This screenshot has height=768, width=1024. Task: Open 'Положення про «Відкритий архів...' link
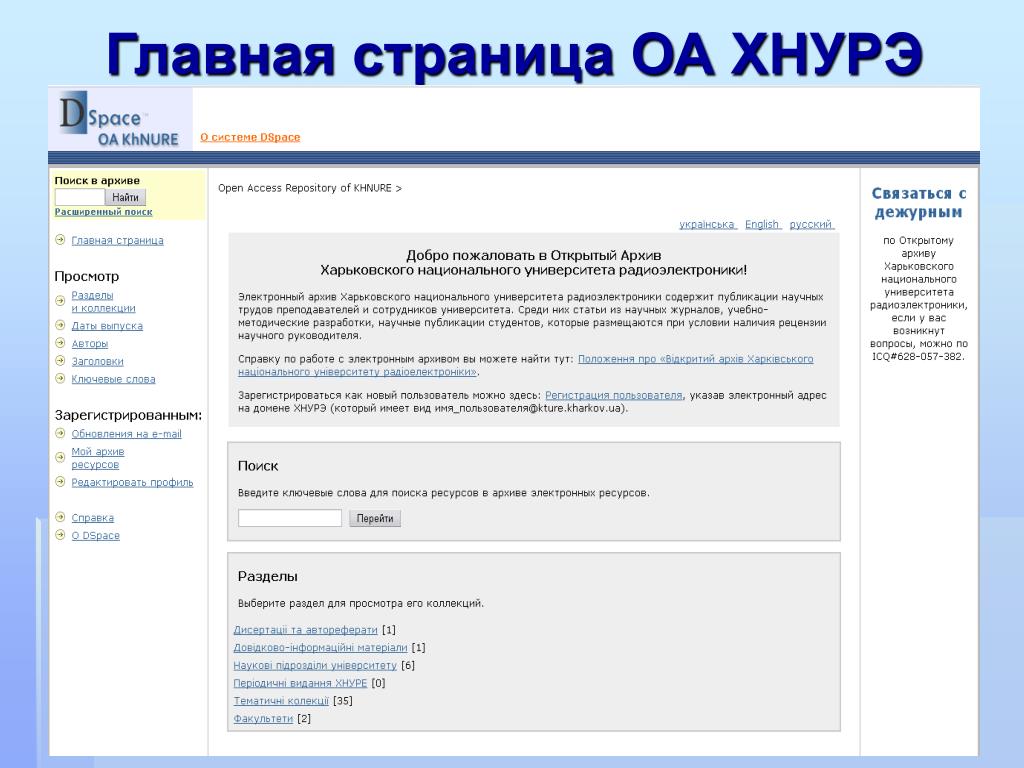coord(526,365)
